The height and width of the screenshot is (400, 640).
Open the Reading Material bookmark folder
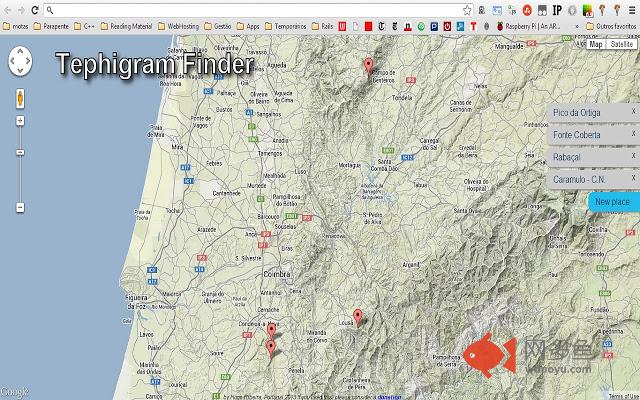[x=126, y=27]
